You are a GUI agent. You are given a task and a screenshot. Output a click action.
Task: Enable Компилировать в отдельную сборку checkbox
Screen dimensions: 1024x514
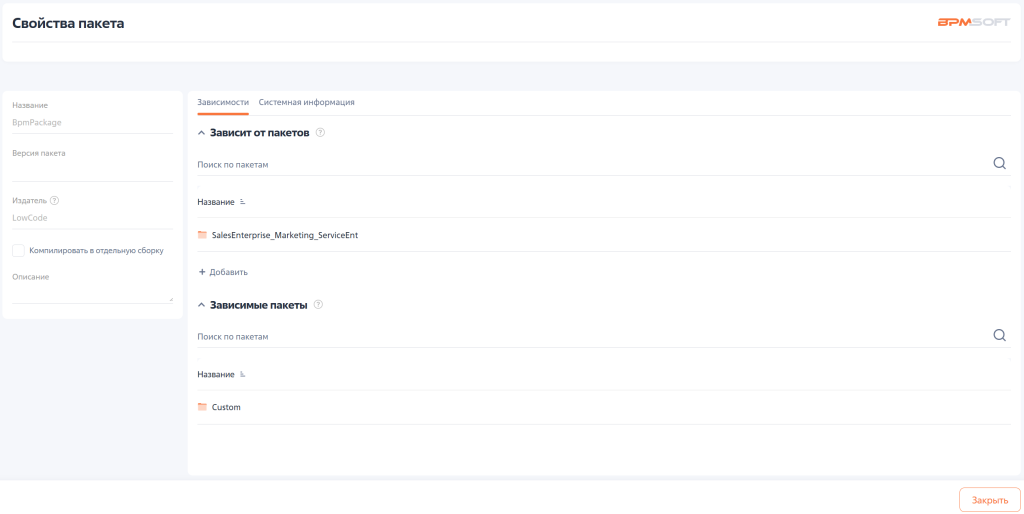click(18, 250)
